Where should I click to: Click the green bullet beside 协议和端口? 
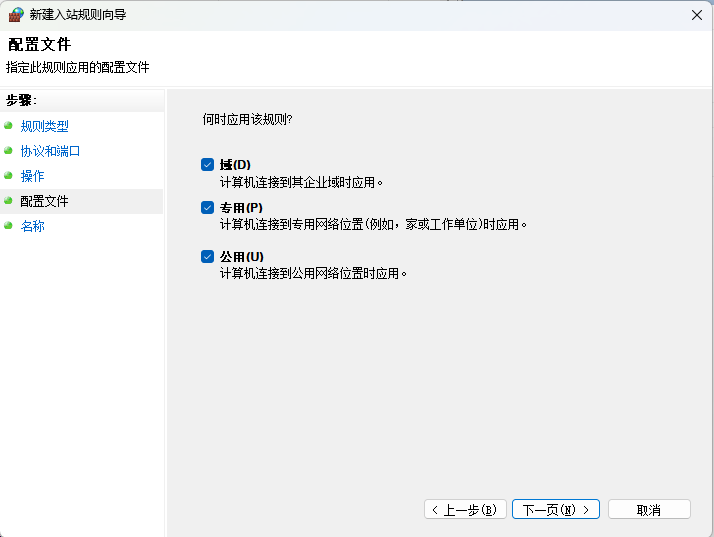click(x=8, y=150)
